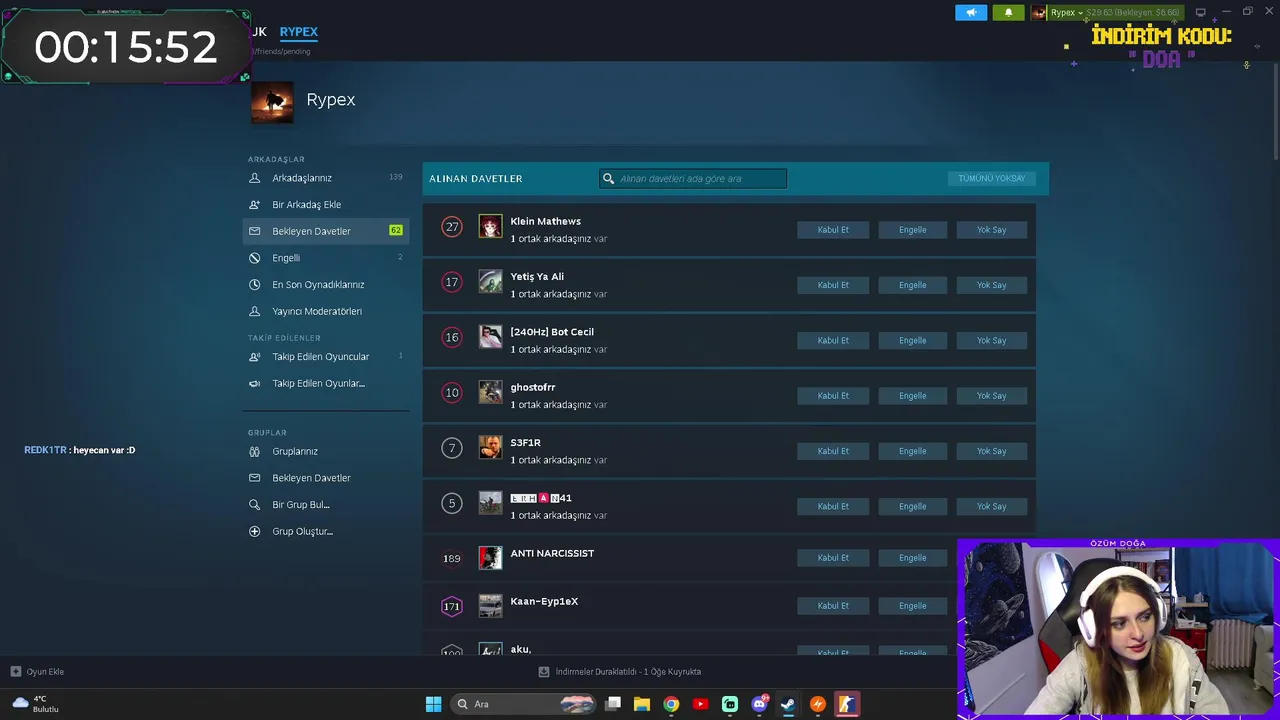Open Google Chrome from taskbar

(x=671, y=704)
